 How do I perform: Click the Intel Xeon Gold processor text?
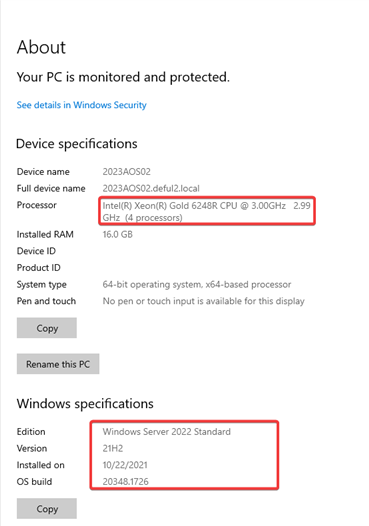[206, 211]
